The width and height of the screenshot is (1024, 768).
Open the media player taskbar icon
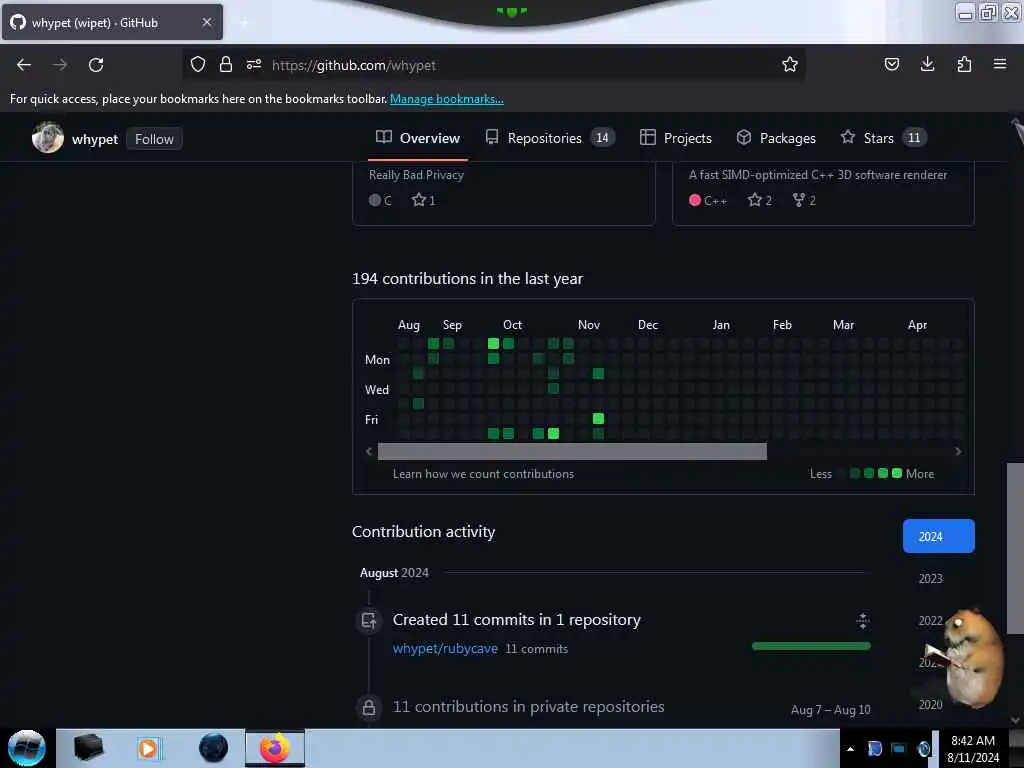149,748
